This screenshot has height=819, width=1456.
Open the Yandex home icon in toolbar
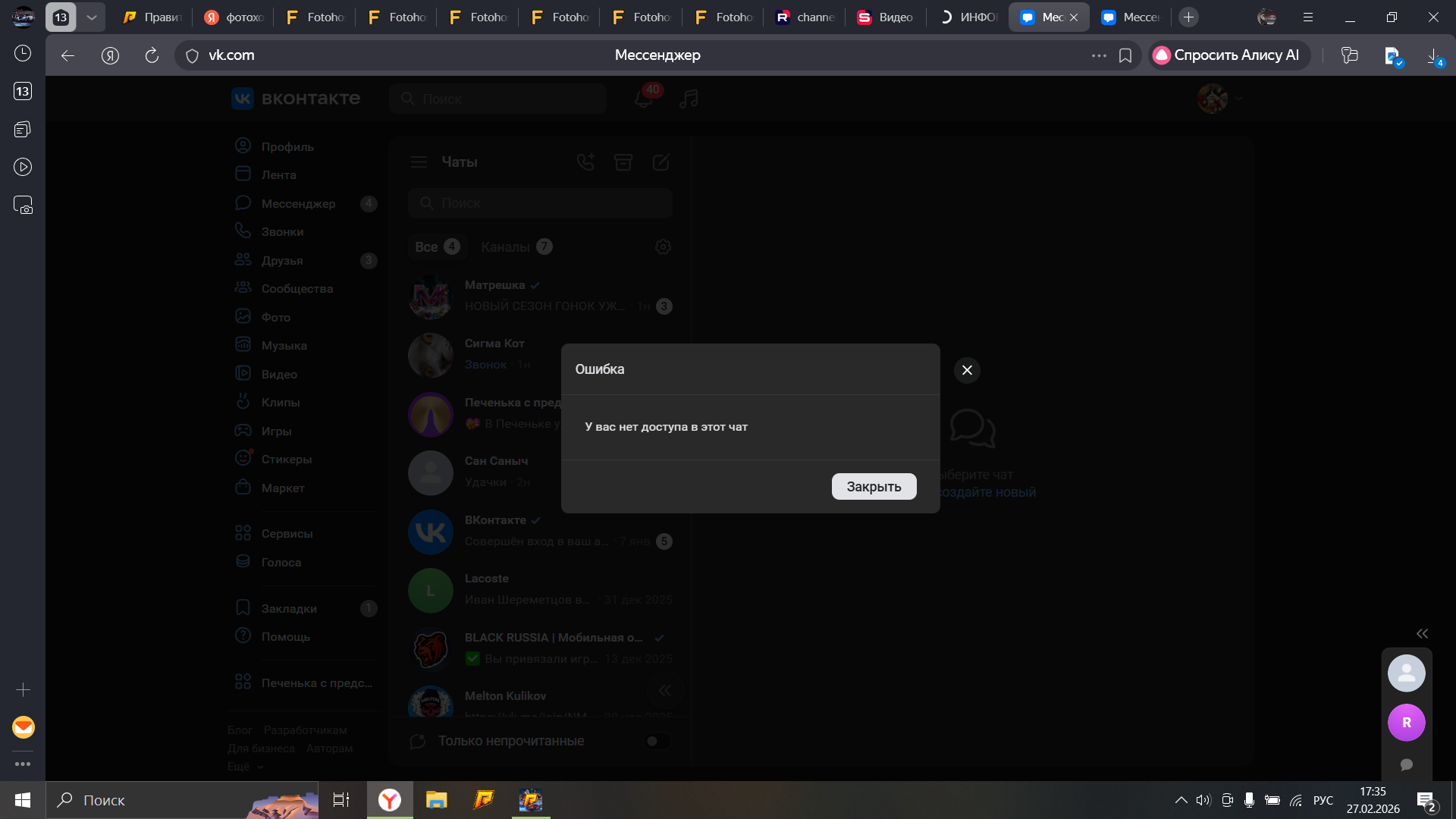tap(111, 55)
